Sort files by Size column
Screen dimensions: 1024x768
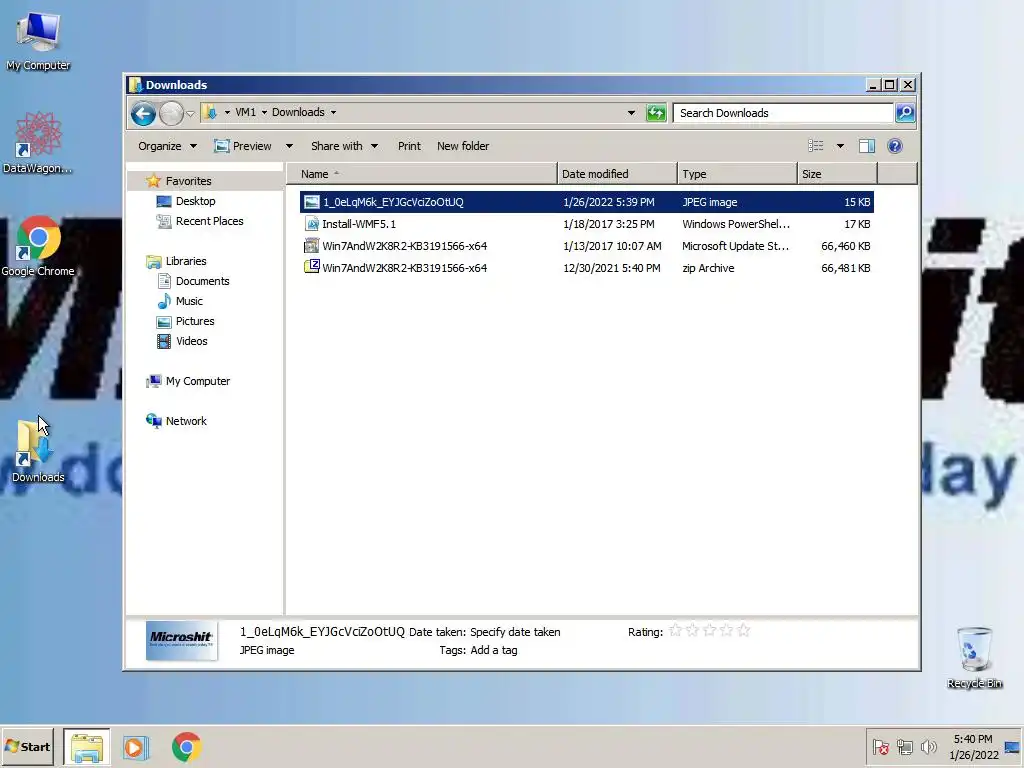point(837,174)
